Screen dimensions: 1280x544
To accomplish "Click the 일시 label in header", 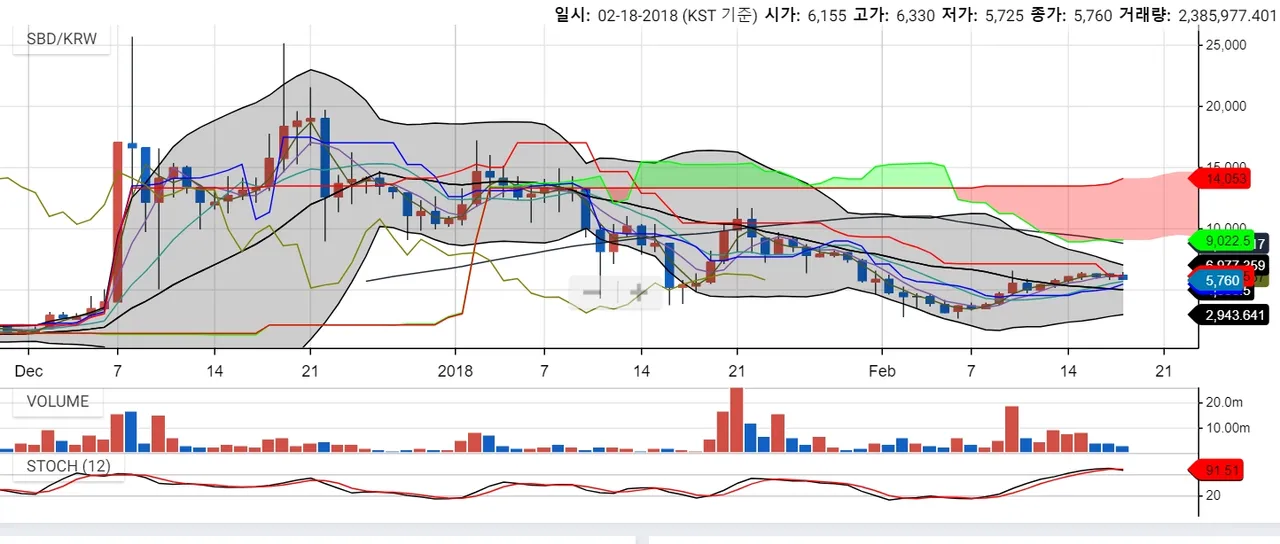I will point(572,15).
